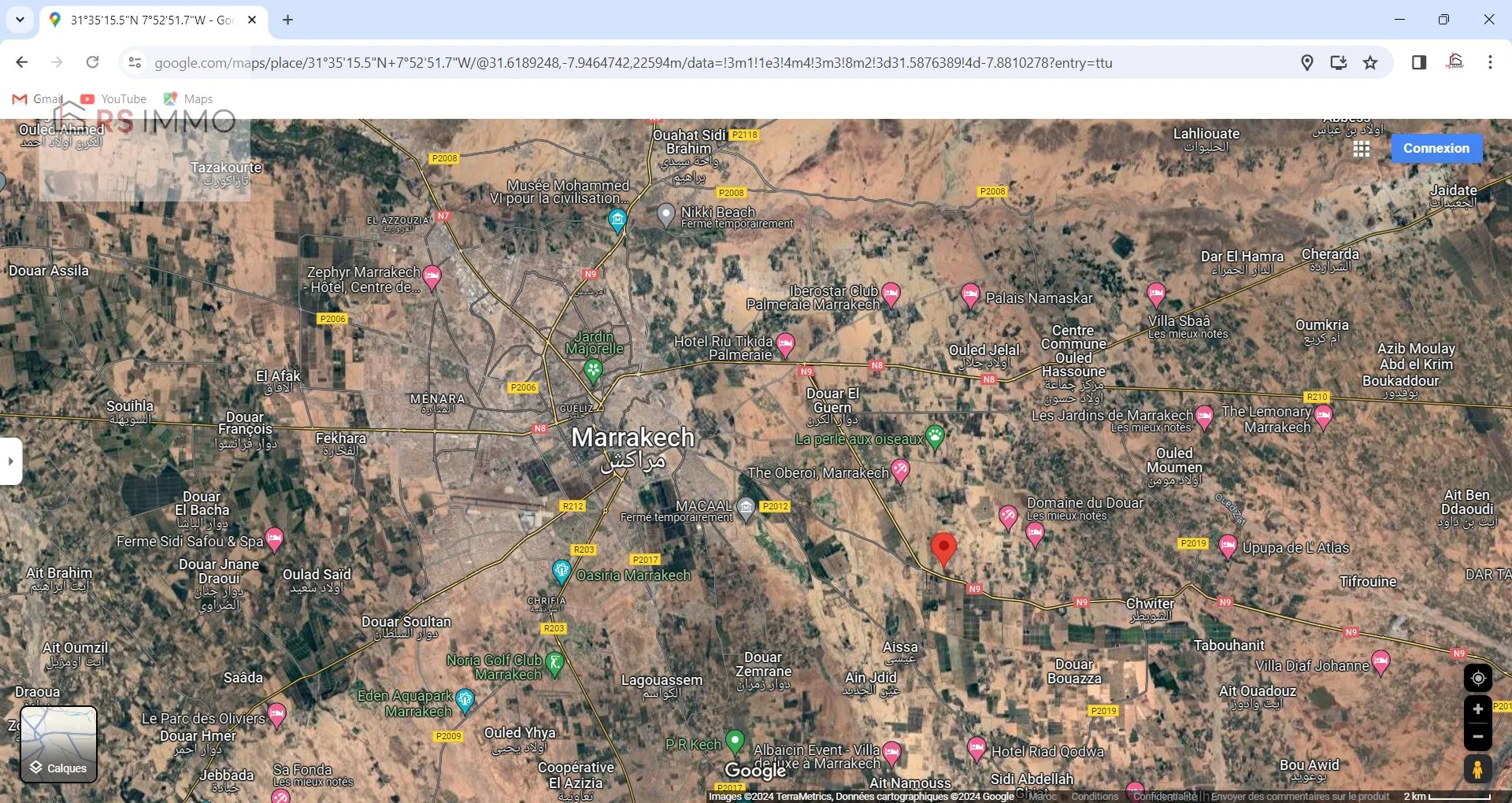1512x803 pixels.
Task: Open the Maps bookmark
Action: click(x=188, y=98)
